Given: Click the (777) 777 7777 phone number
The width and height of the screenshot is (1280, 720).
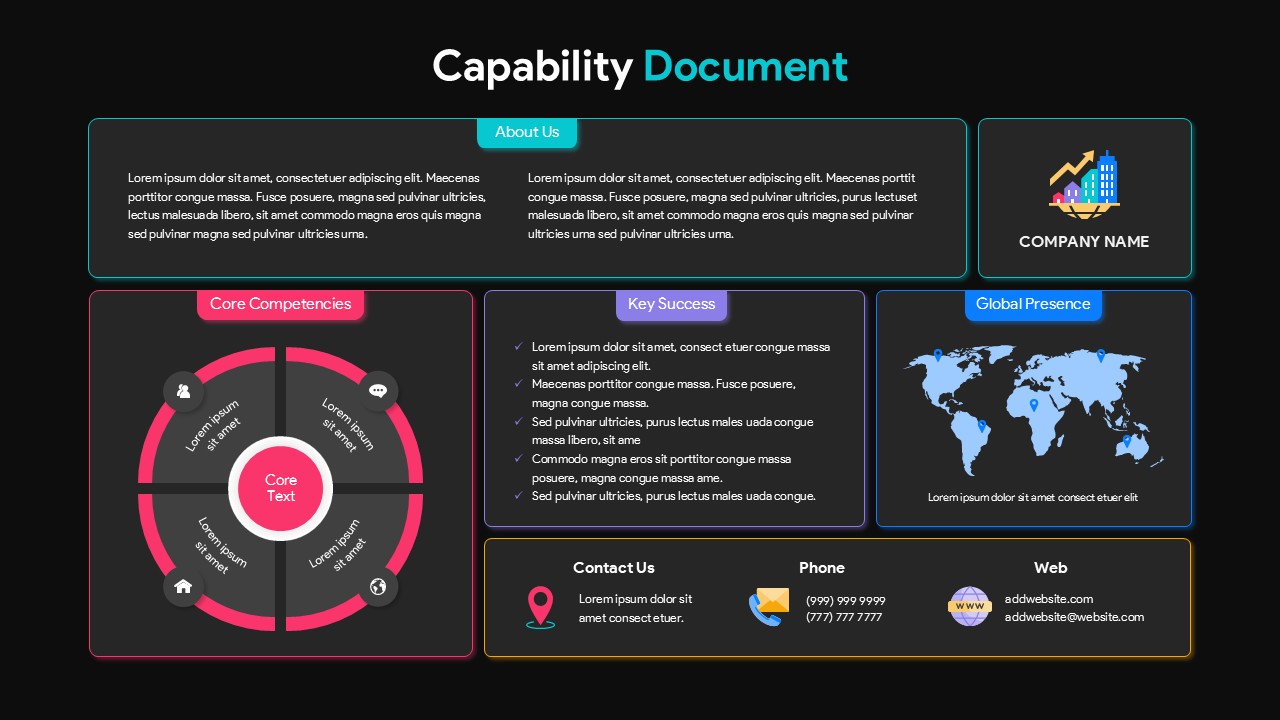Looking at the screenshot, I should [844, 618].
